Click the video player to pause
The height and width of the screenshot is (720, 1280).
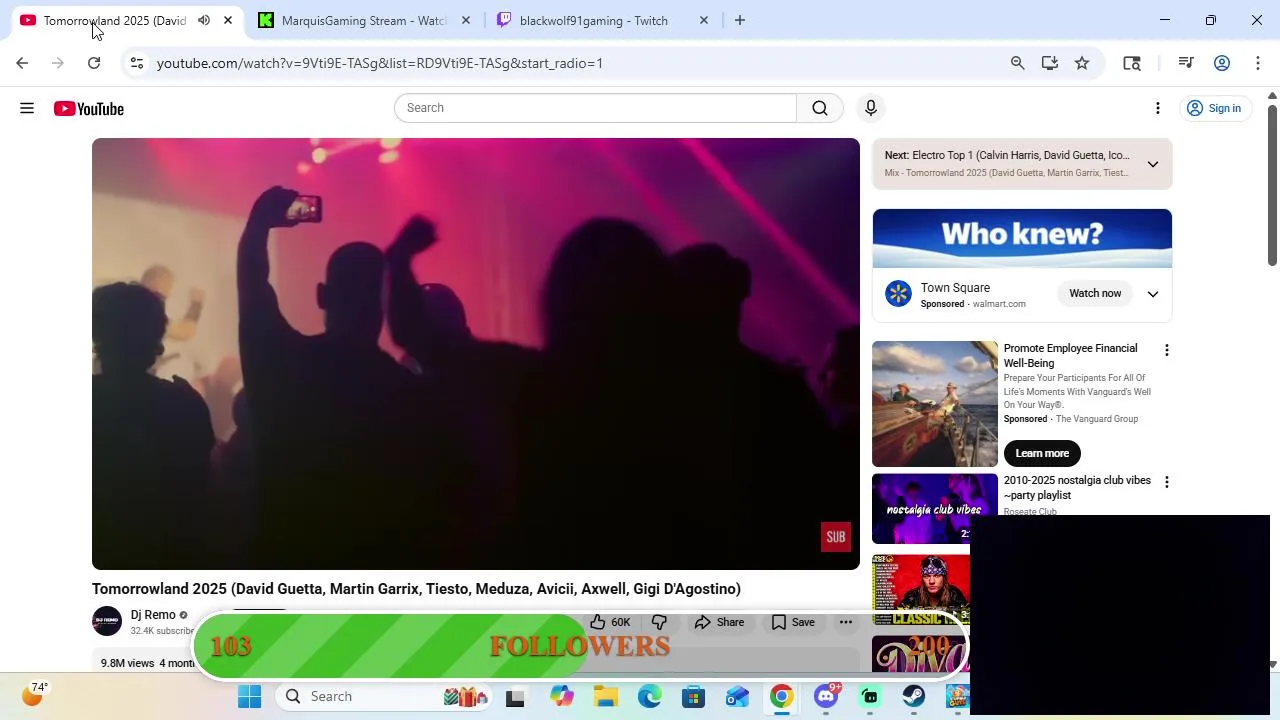476,354
